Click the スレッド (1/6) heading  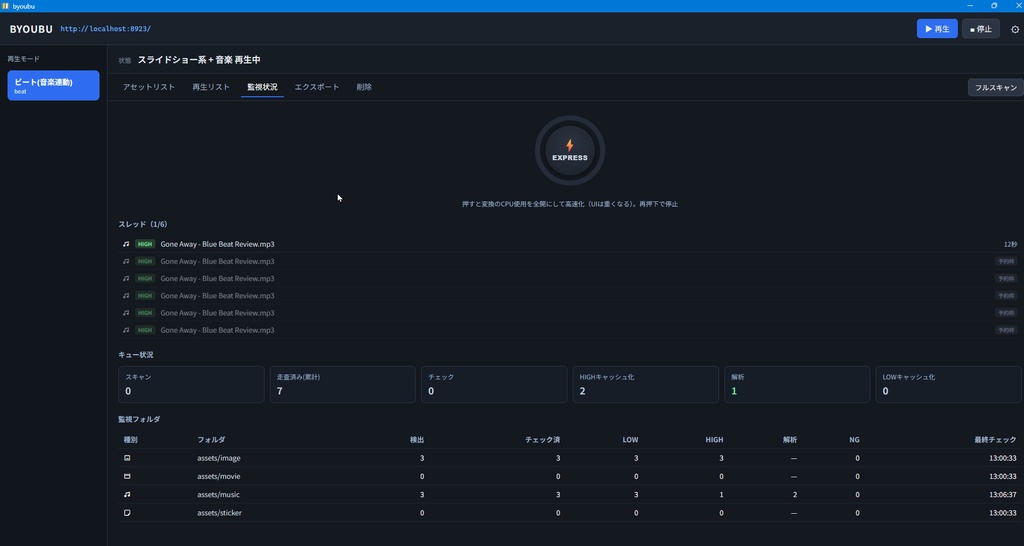pyautogui.click(x=142, y=224)
